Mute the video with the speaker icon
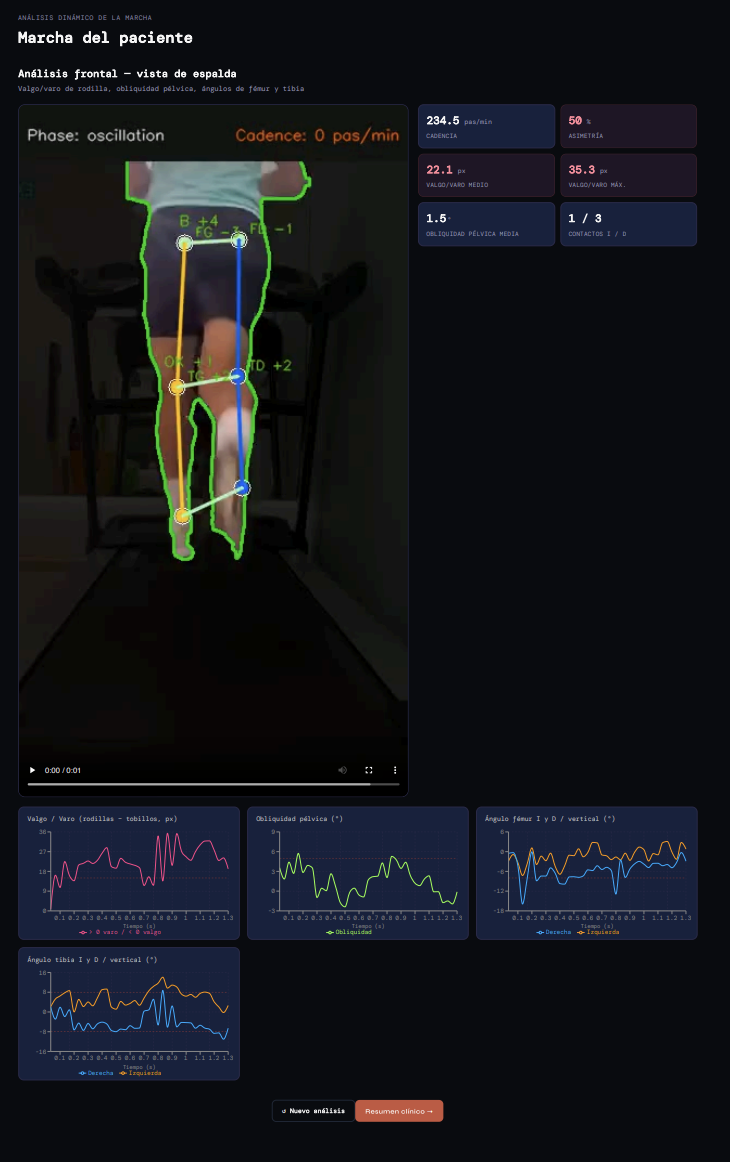 click(x=342, y=770)
